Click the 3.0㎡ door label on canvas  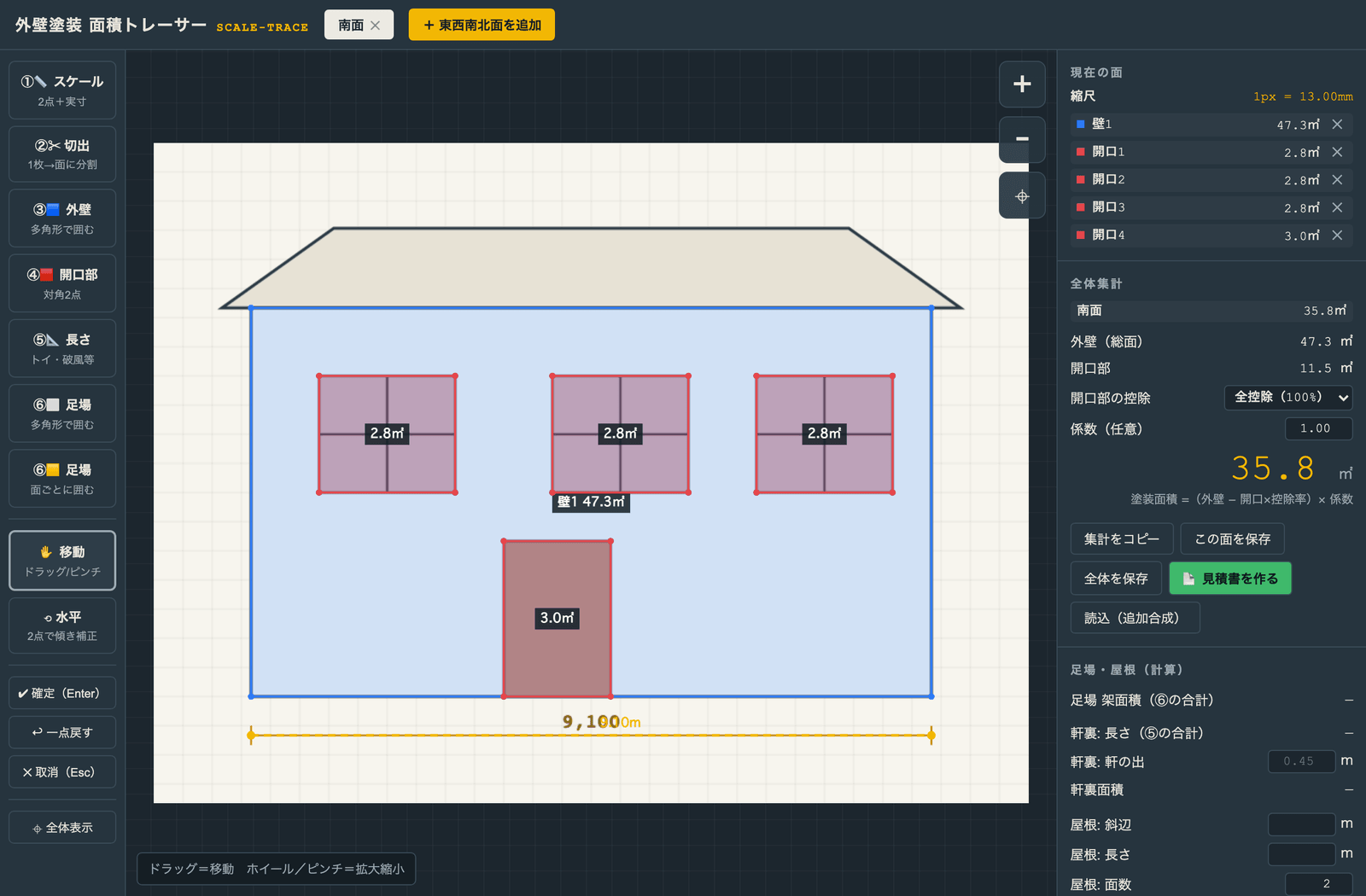[x=557, y=618]
